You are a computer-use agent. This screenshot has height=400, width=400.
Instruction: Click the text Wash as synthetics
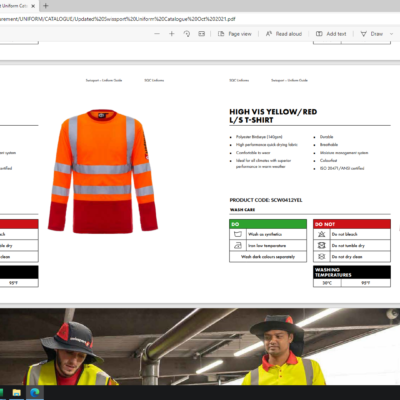(x=265, y=234)
